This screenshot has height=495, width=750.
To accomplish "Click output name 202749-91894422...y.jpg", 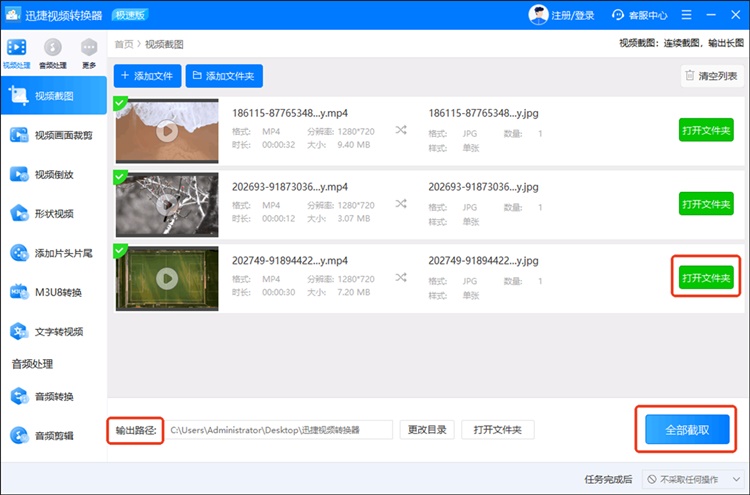I will (483, 261).
